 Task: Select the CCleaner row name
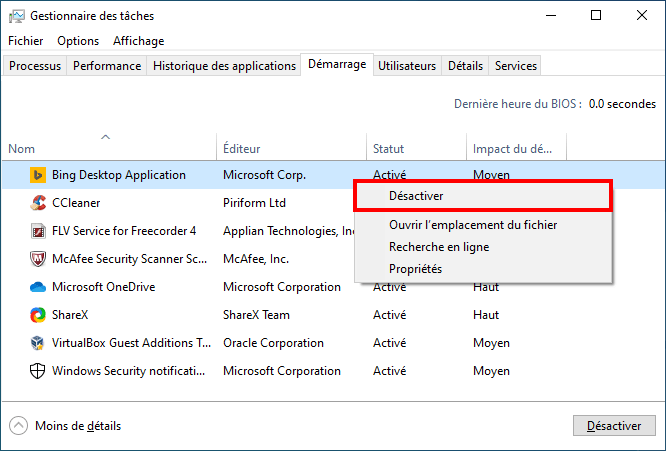pos(76,203)
